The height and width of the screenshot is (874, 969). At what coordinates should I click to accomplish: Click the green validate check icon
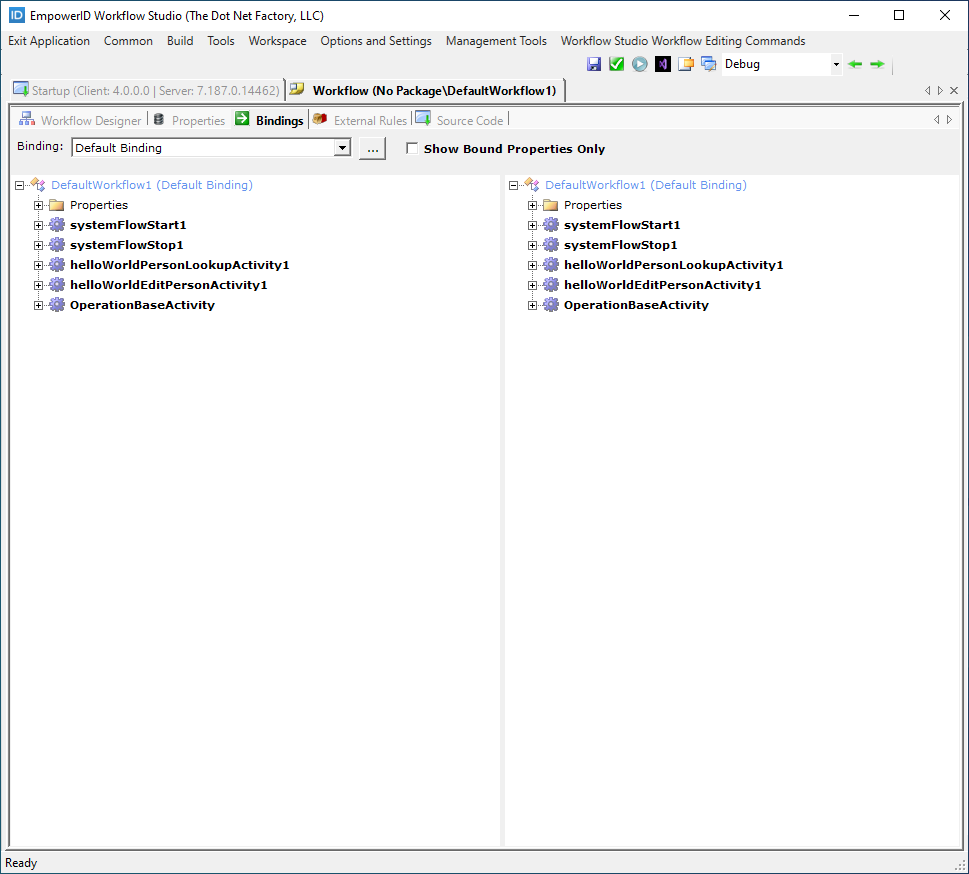[x=616, y=63]
